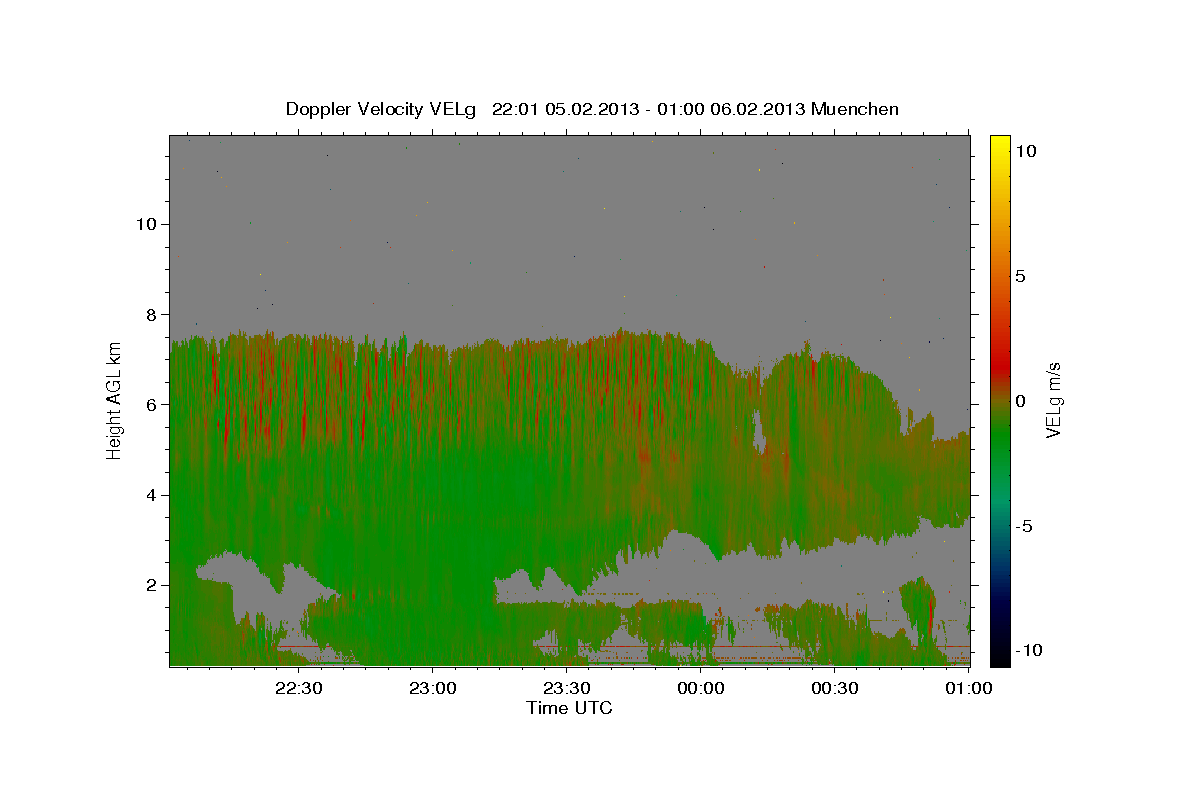Click the 23:30 time tick label

click(x=566, y=688)
